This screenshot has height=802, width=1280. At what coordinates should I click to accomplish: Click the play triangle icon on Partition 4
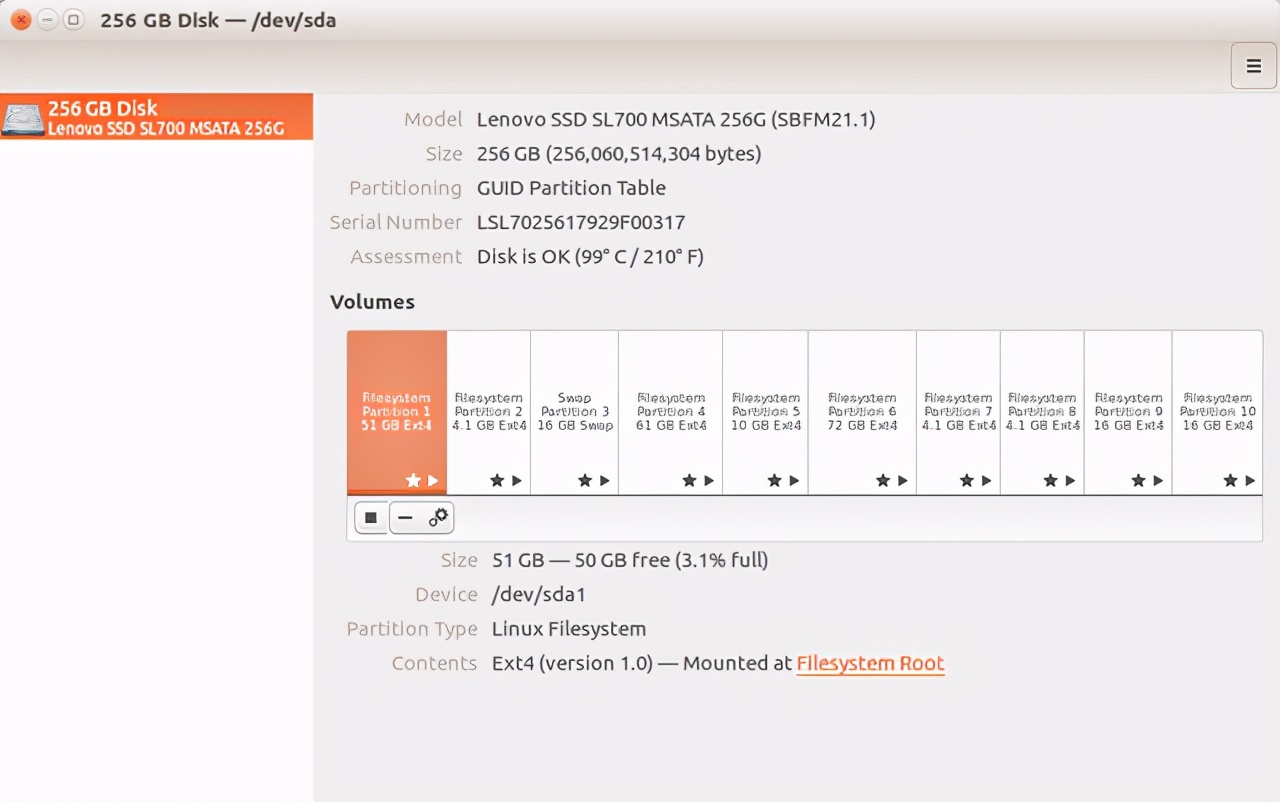709,481
